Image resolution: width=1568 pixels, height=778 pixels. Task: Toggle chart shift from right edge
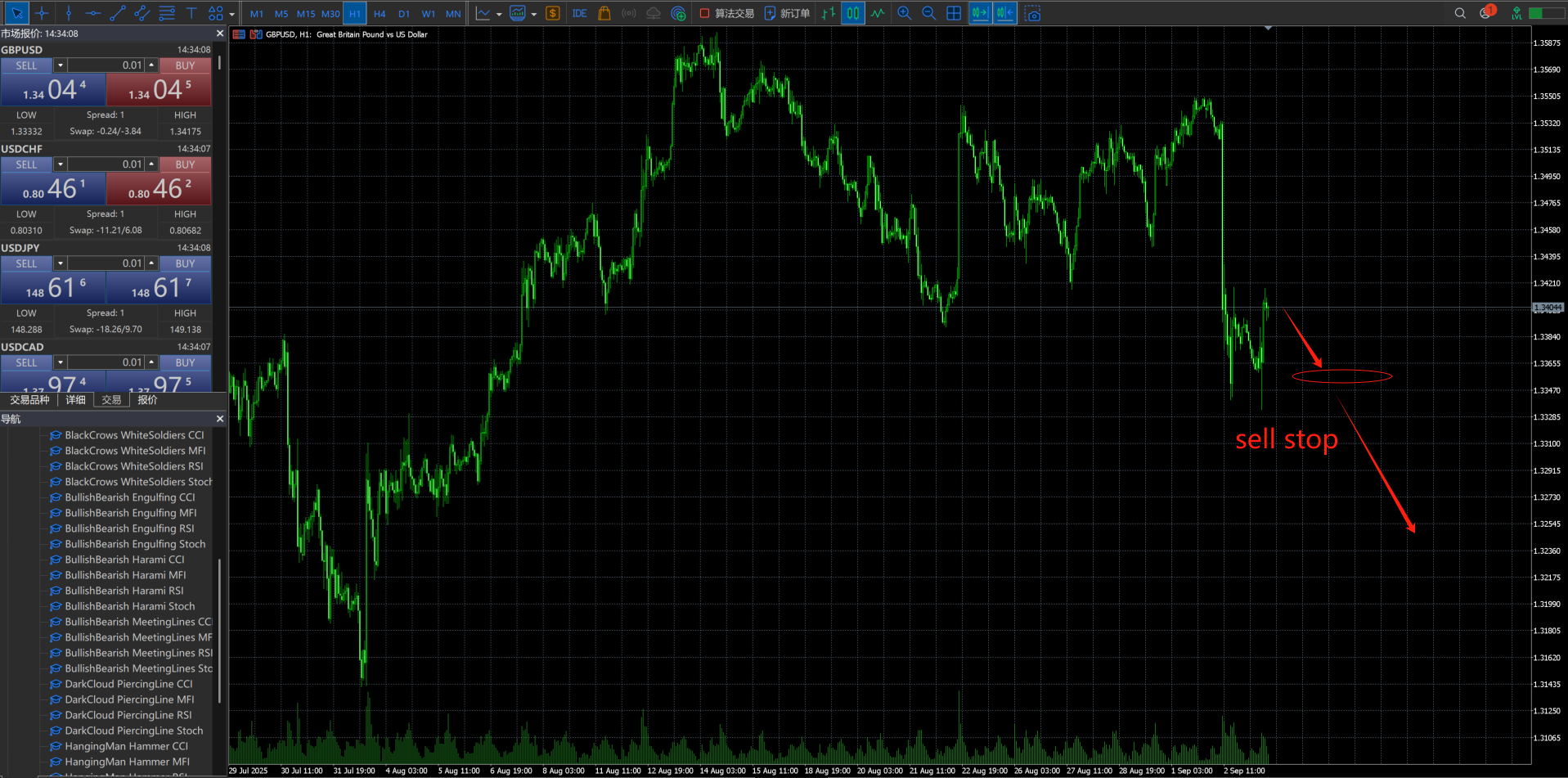(x=1005, y=13)
